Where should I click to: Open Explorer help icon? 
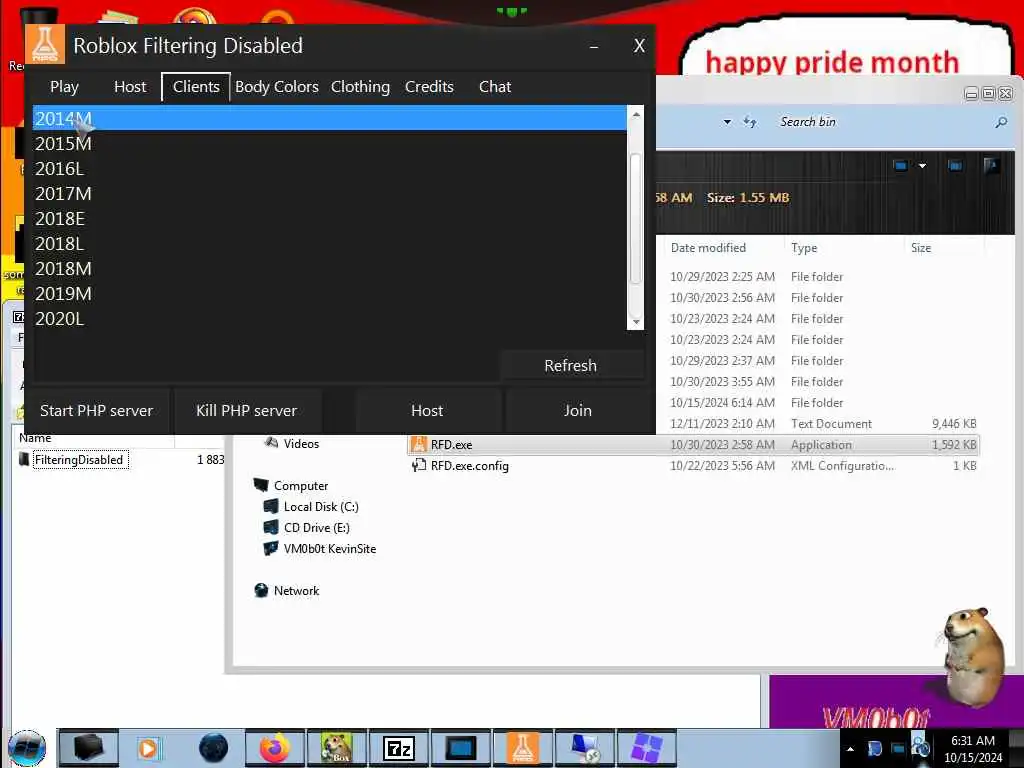(x=991, y=166)
